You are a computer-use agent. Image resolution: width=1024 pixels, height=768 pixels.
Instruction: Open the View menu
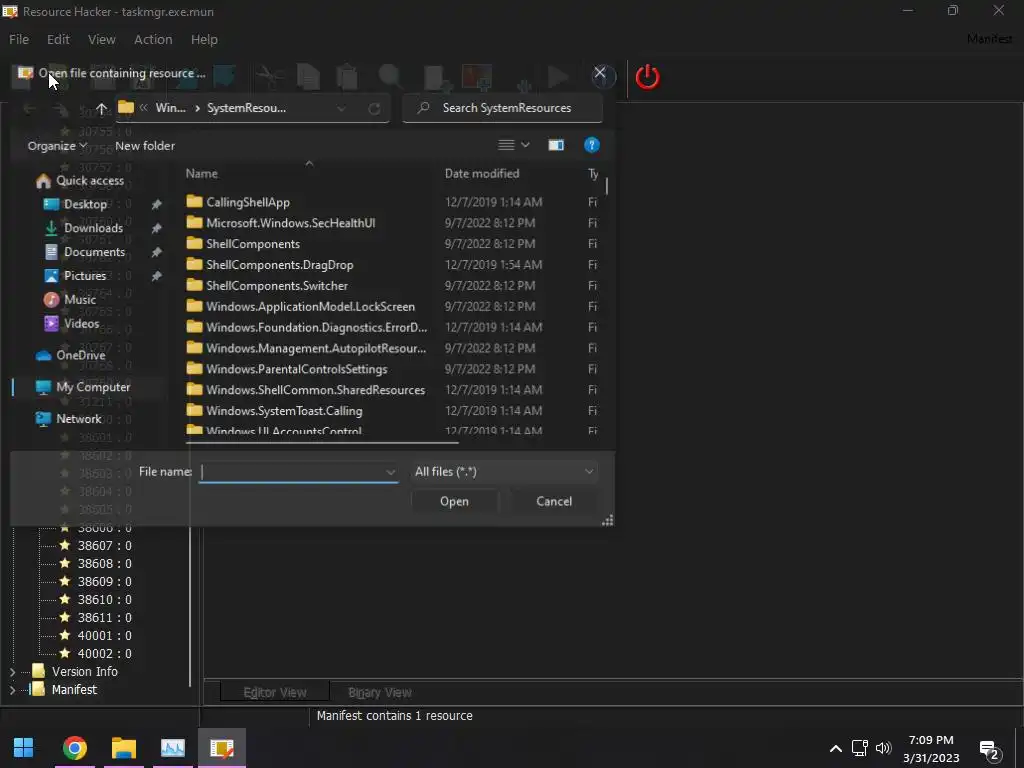point(102,39)
